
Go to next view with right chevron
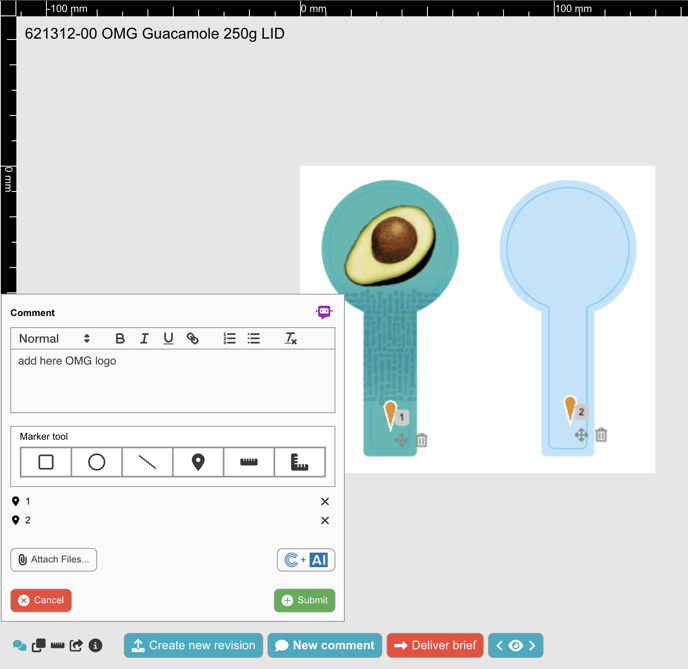pyautogui.click(x=532, y=646)
